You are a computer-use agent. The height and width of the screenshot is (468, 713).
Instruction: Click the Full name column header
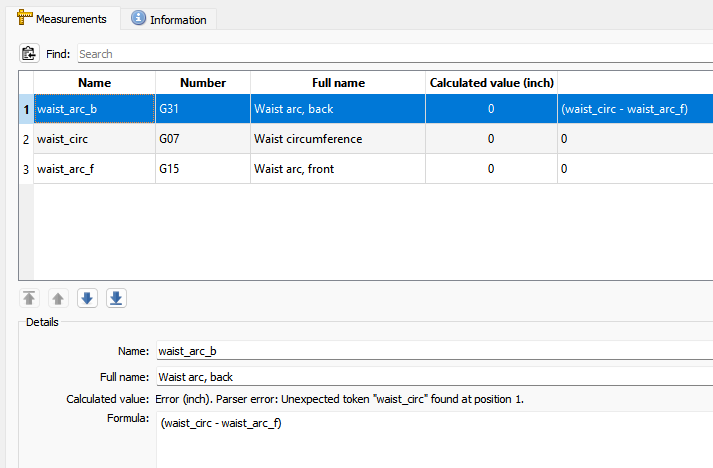pyautogui.click(x=338, y=83)
